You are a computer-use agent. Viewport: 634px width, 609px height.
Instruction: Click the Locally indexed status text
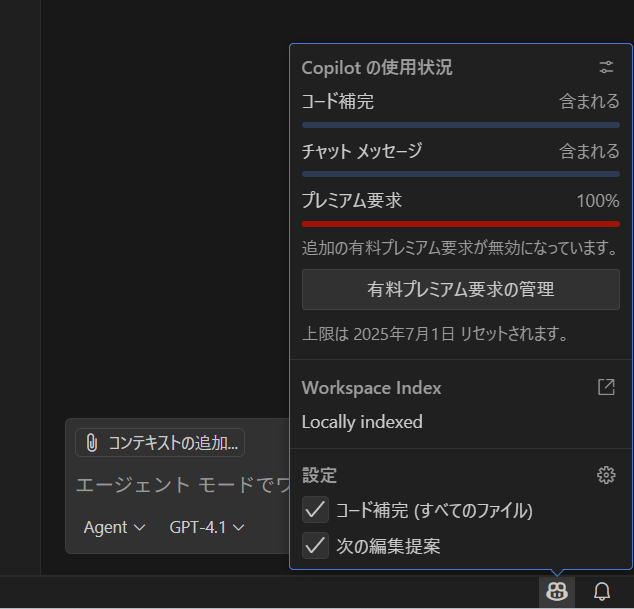(x=362, y=422)
